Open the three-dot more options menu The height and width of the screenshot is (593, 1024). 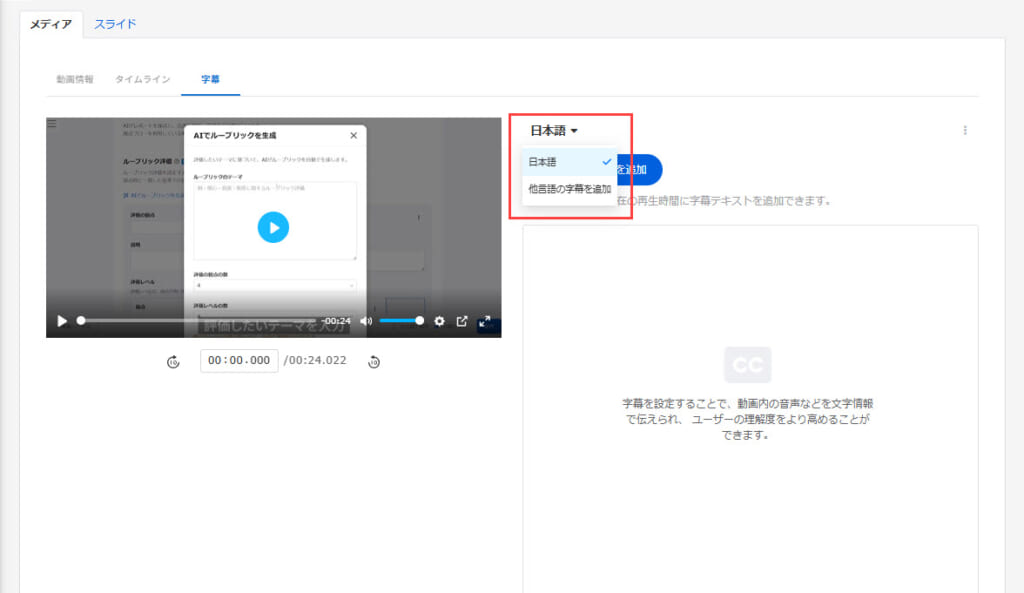(964, 130)
